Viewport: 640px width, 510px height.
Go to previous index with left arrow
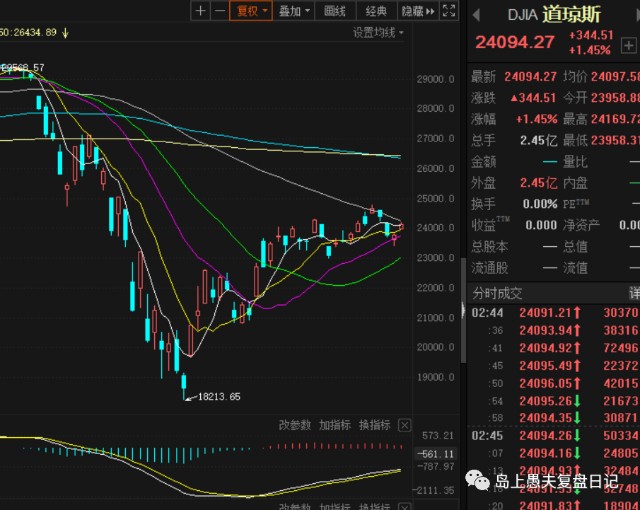coord(476,16)
